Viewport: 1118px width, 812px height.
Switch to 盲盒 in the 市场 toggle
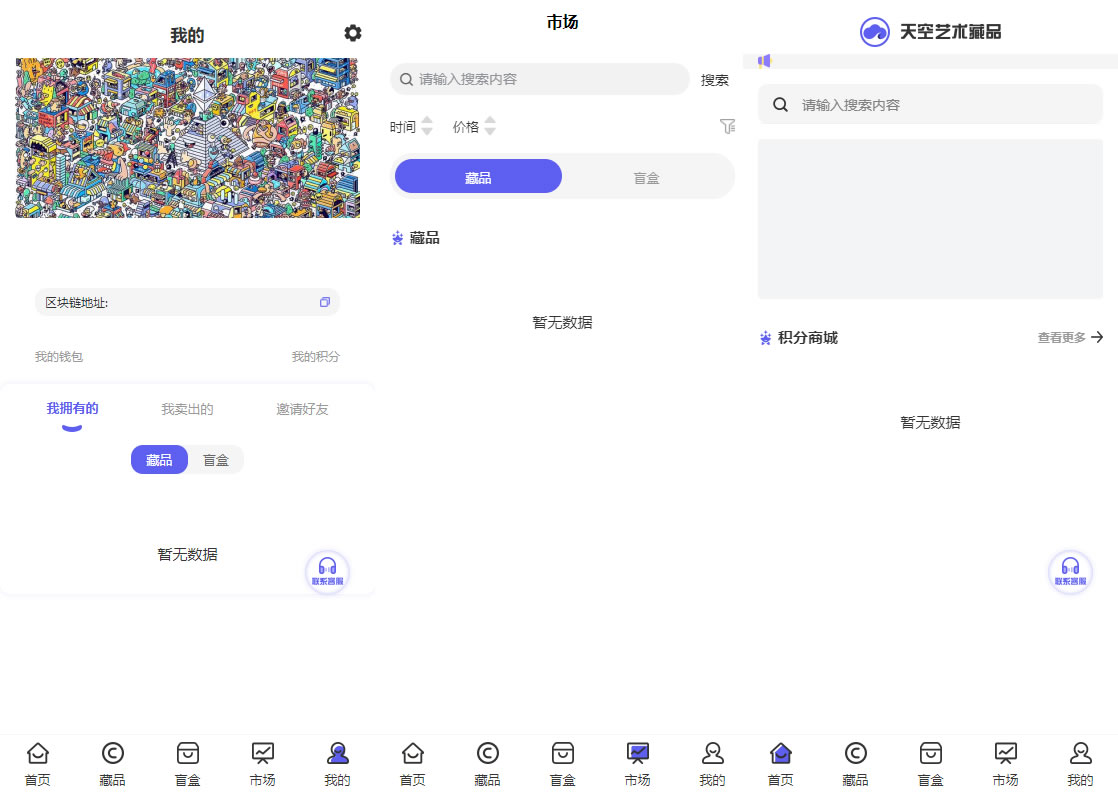click(646, 178)
